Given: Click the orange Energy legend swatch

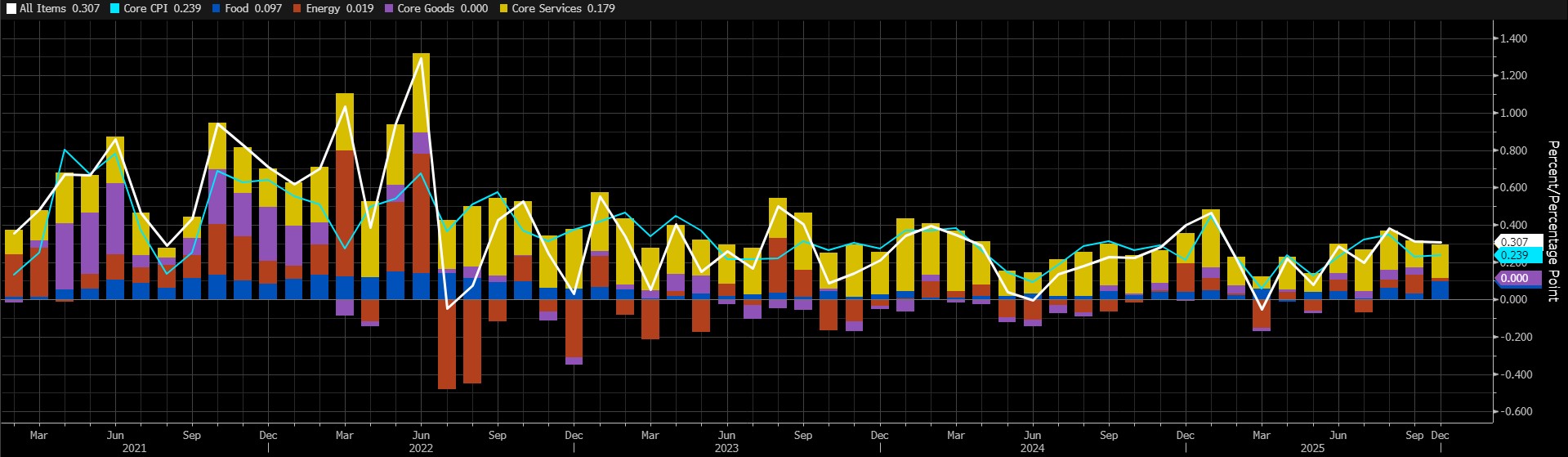Looking at the screenshot, I should coord(297,9).
